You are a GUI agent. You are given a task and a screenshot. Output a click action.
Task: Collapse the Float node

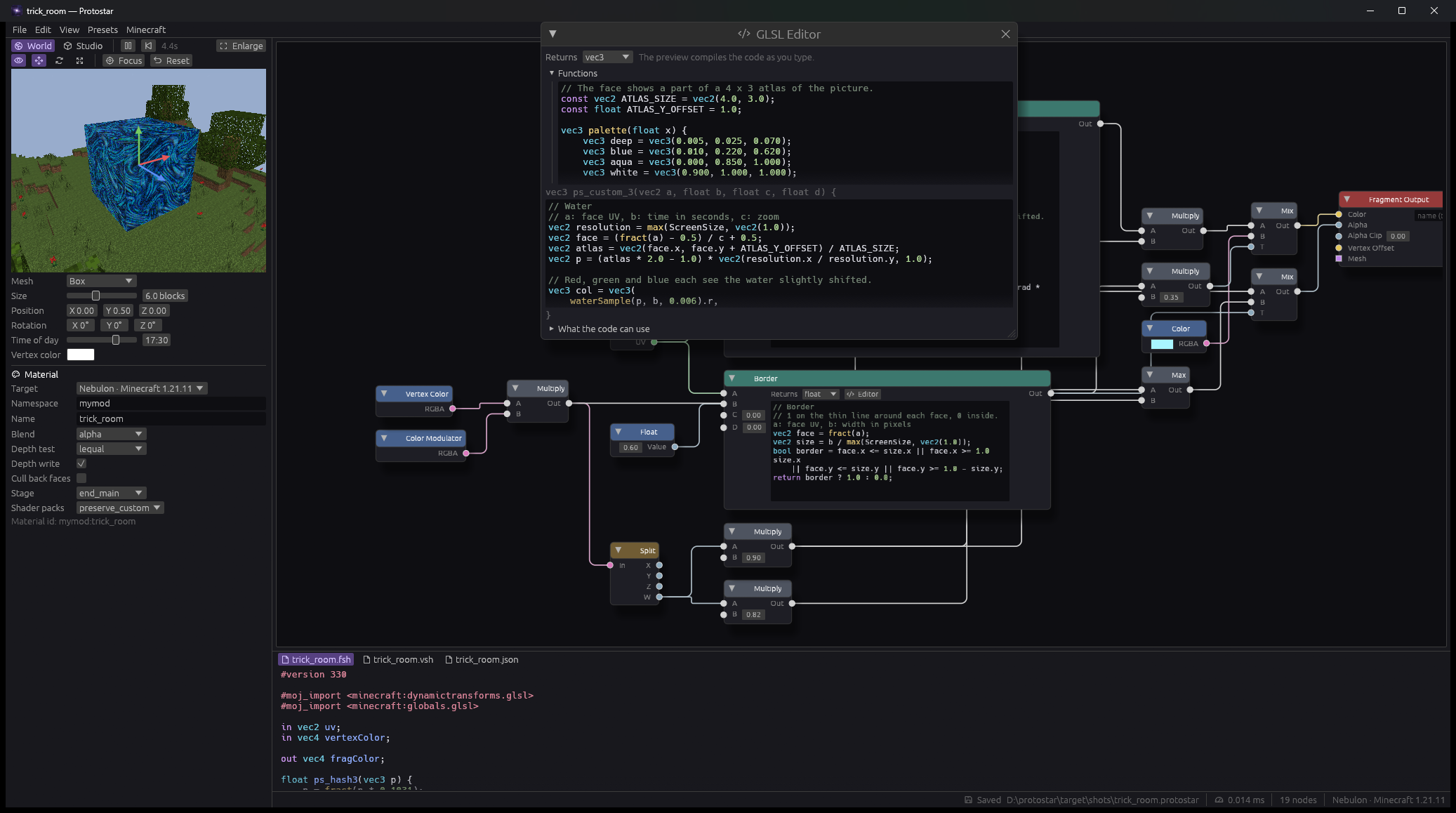(618, 432)
